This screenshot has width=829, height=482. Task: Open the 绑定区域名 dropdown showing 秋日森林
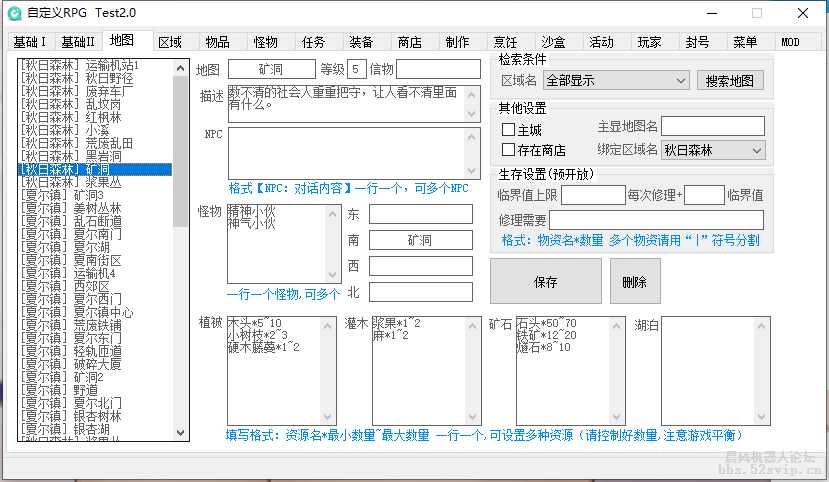pyautogui.click(x=713, y=150)
